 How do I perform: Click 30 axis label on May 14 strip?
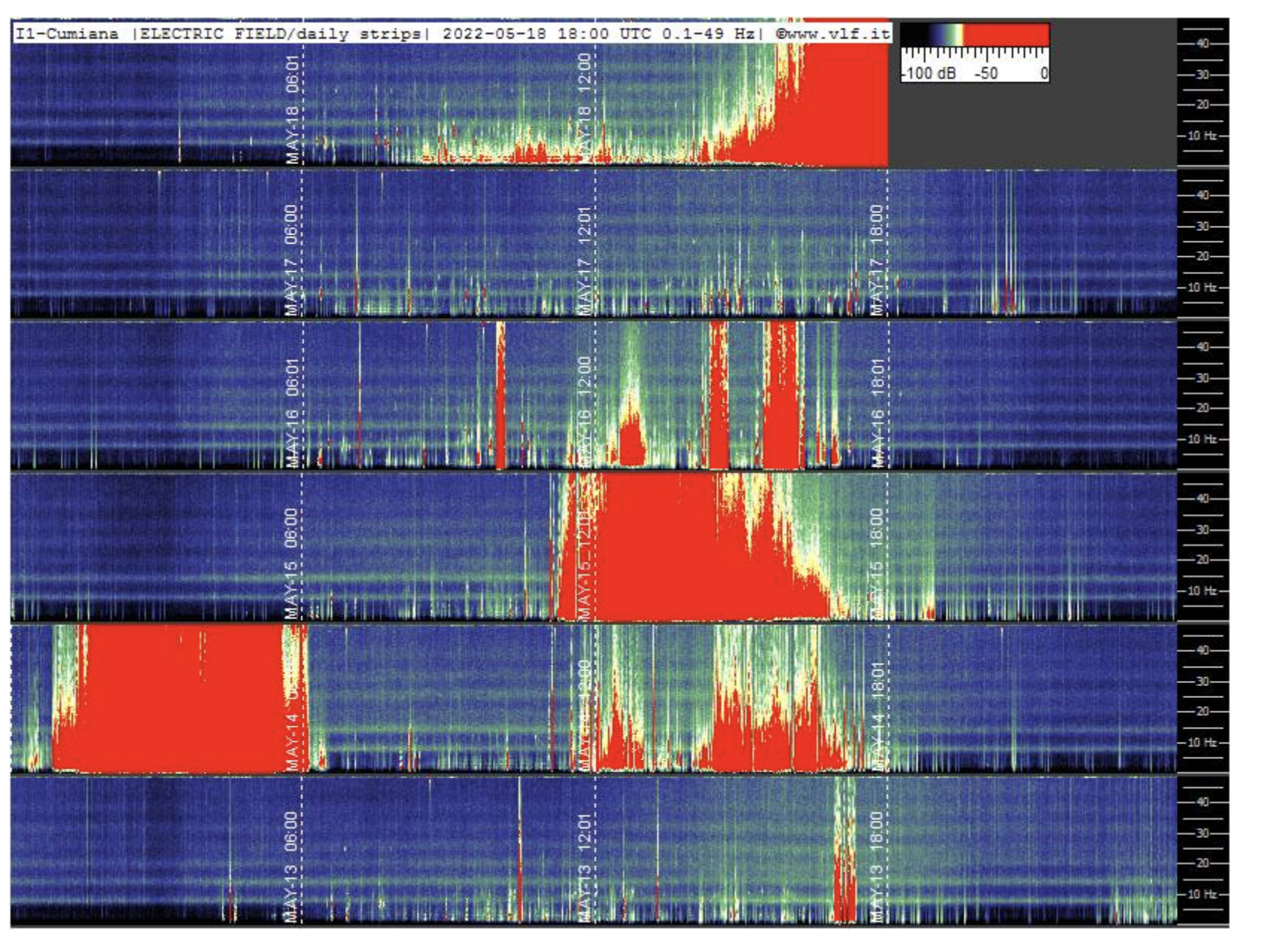pos(1203,681)
